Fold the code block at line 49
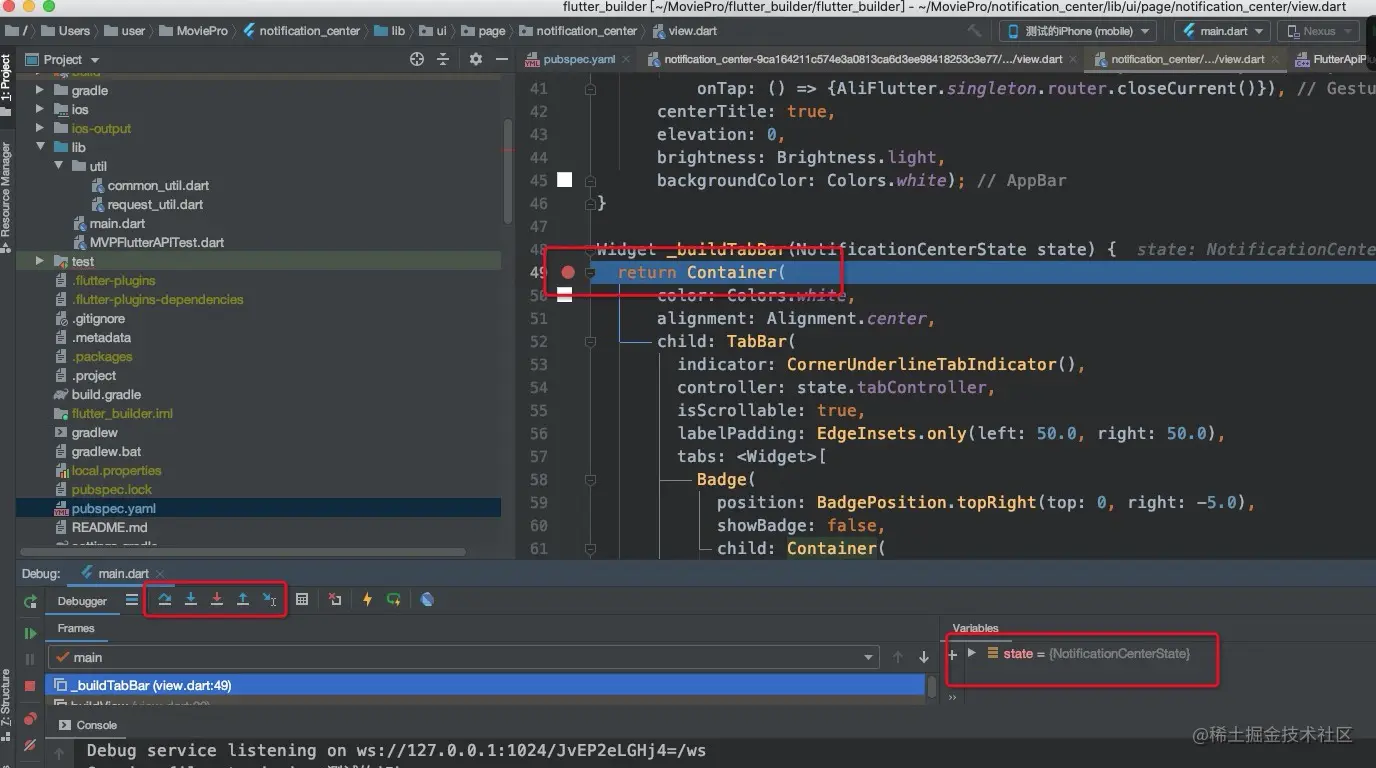This screenshot has height=768, width=1376. click(591, 272)
